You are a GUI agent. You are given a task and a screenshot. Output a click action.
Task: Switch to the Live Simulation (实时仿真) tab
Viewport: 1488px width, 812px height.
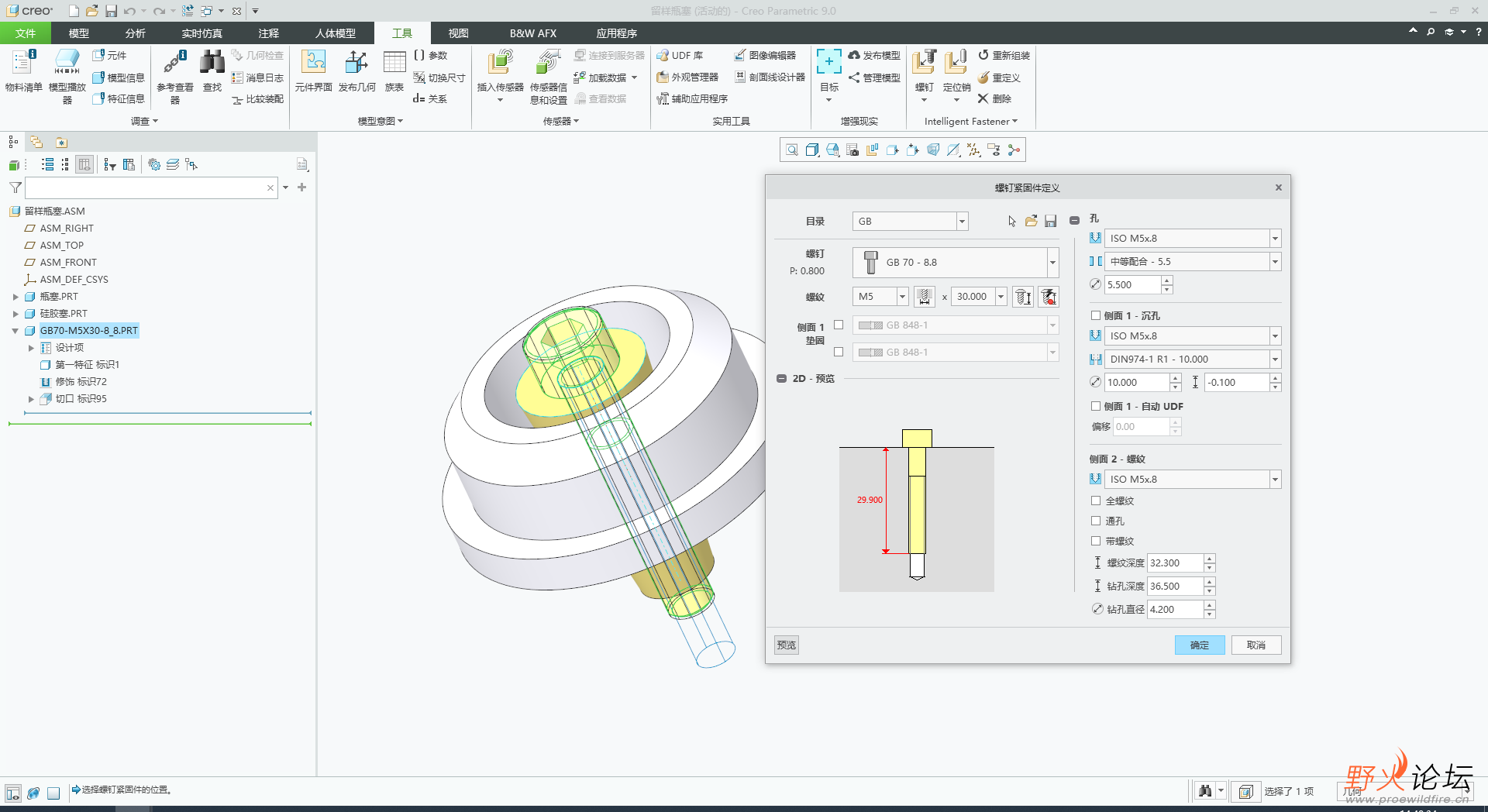pyautogui.click(x=201, y=33)
